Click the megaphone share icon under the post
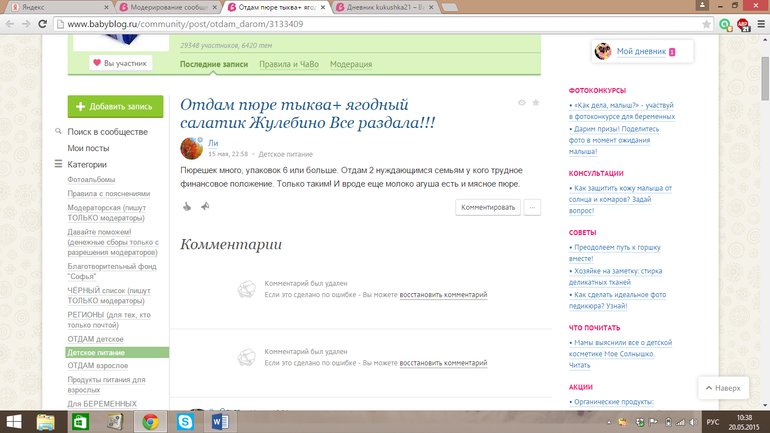The width and height of the screenshot is (770, 433). tap(204, 207)
